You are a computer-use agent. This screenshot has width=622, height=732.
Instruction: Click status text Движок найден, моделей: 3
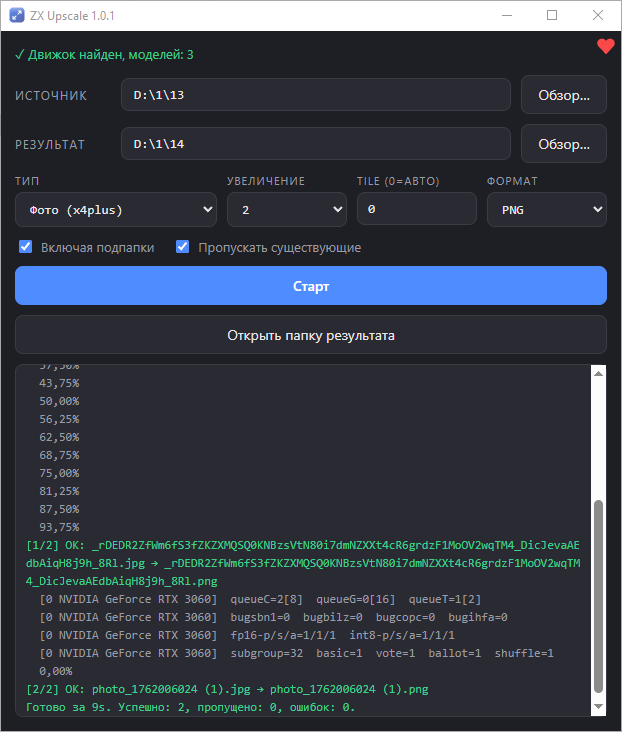[x=104, y=55]
